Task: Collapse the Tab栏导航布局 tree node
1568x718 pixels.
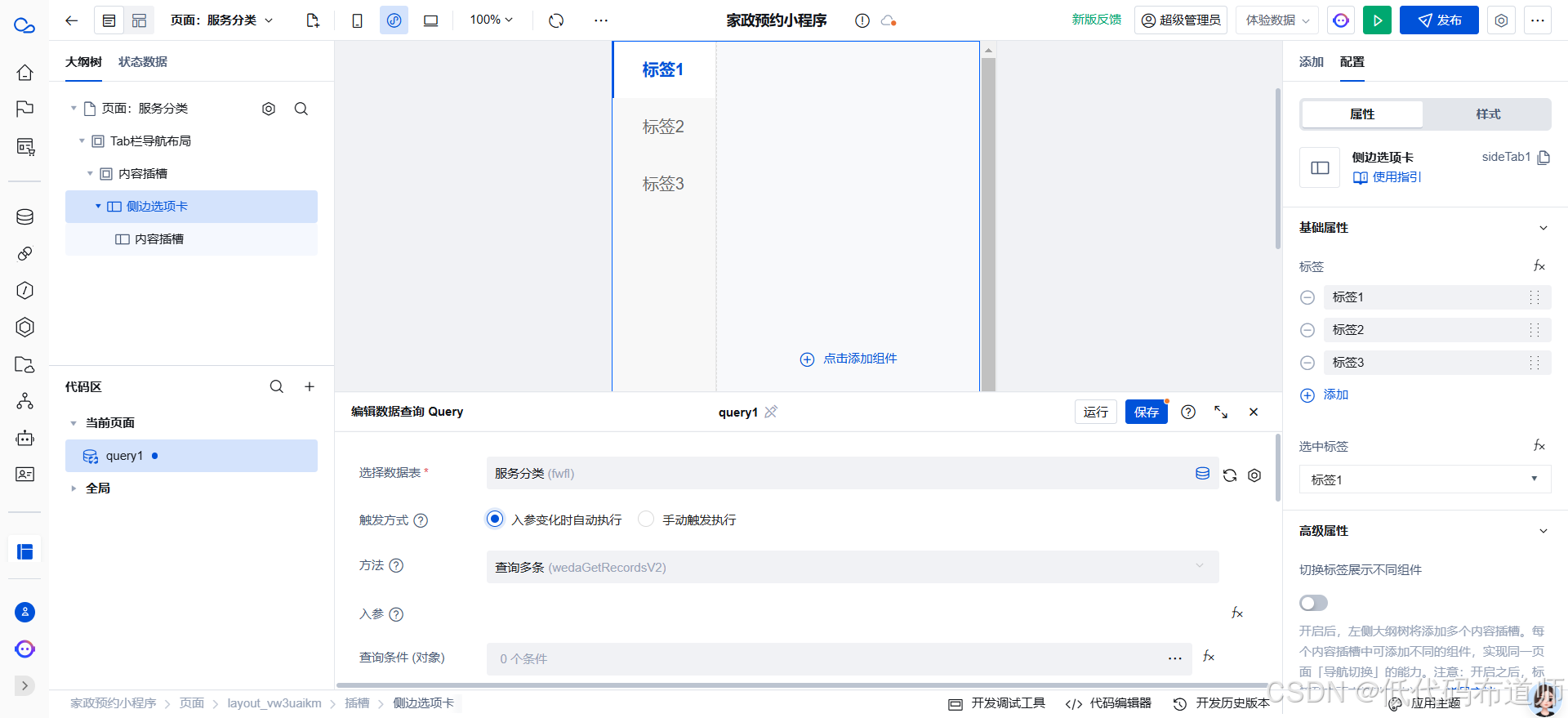Action: click(82, 141)
